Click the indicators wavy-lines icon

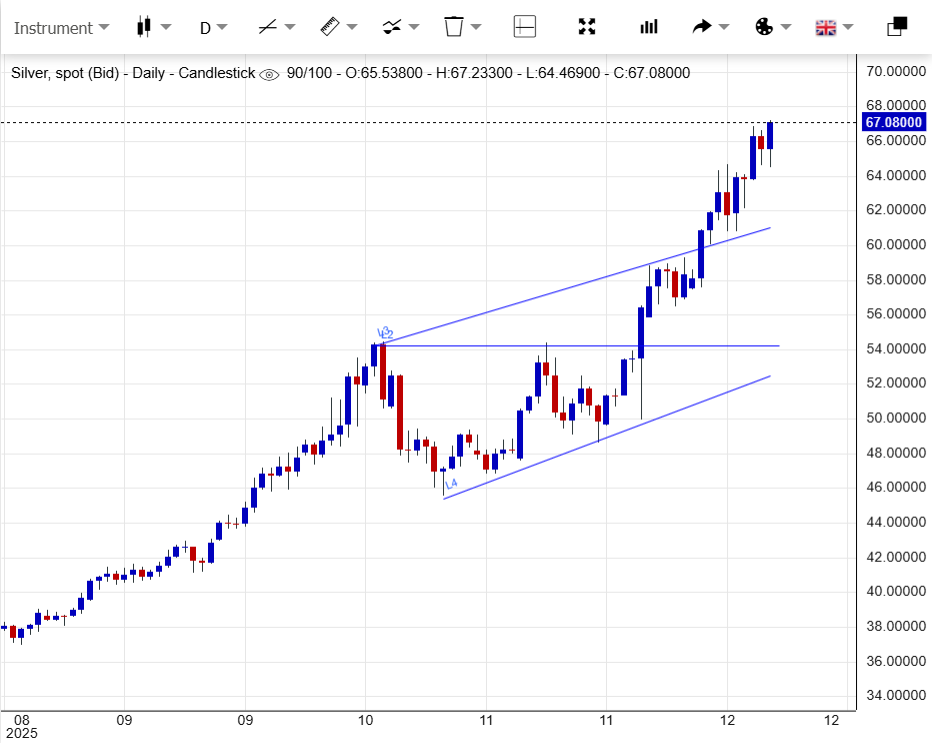[x=392, y=27]
